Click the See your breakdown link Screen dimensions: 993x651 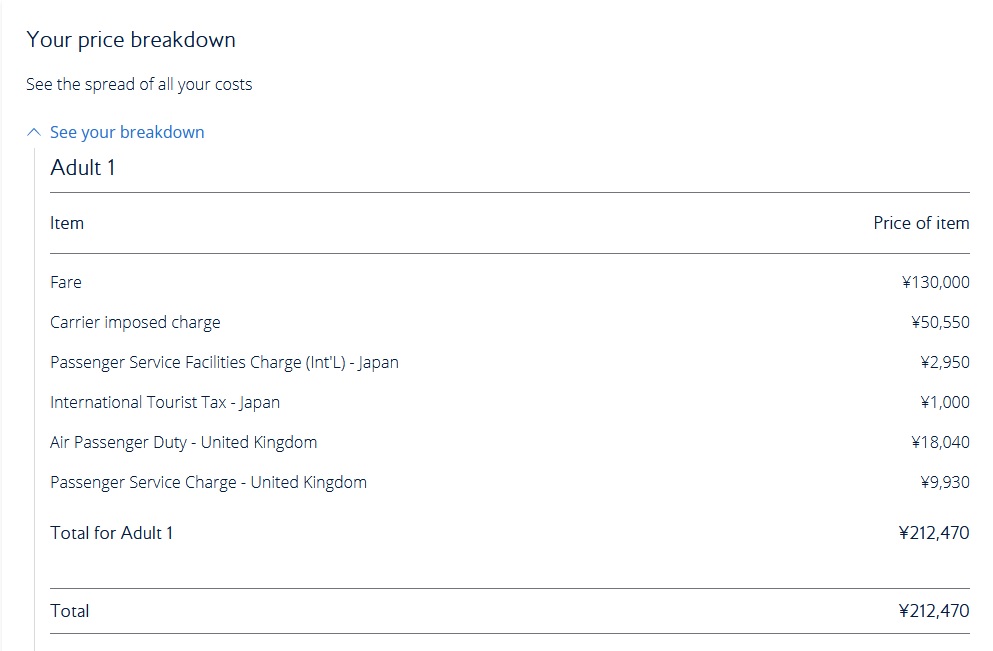click(x=127, y=132)
